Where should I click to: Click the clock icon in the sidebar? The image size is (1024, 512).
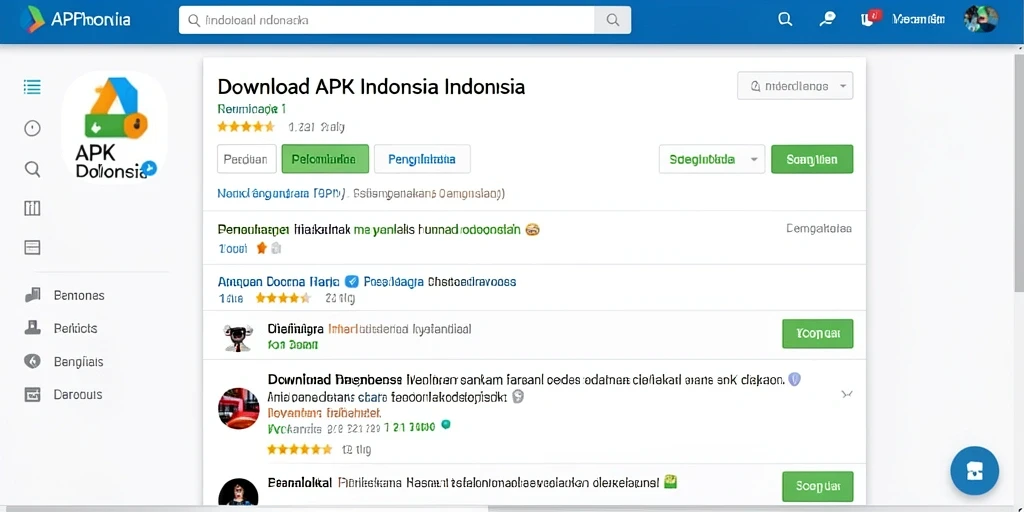click(x=32, y=128)
